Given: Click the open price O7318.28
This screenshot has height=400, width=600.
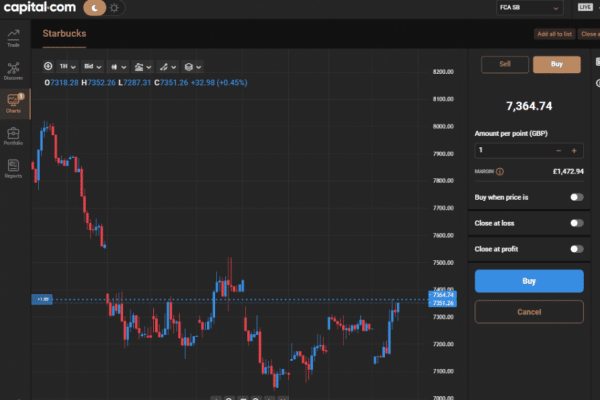Looking at the screenshot, I should pos(61,83).
